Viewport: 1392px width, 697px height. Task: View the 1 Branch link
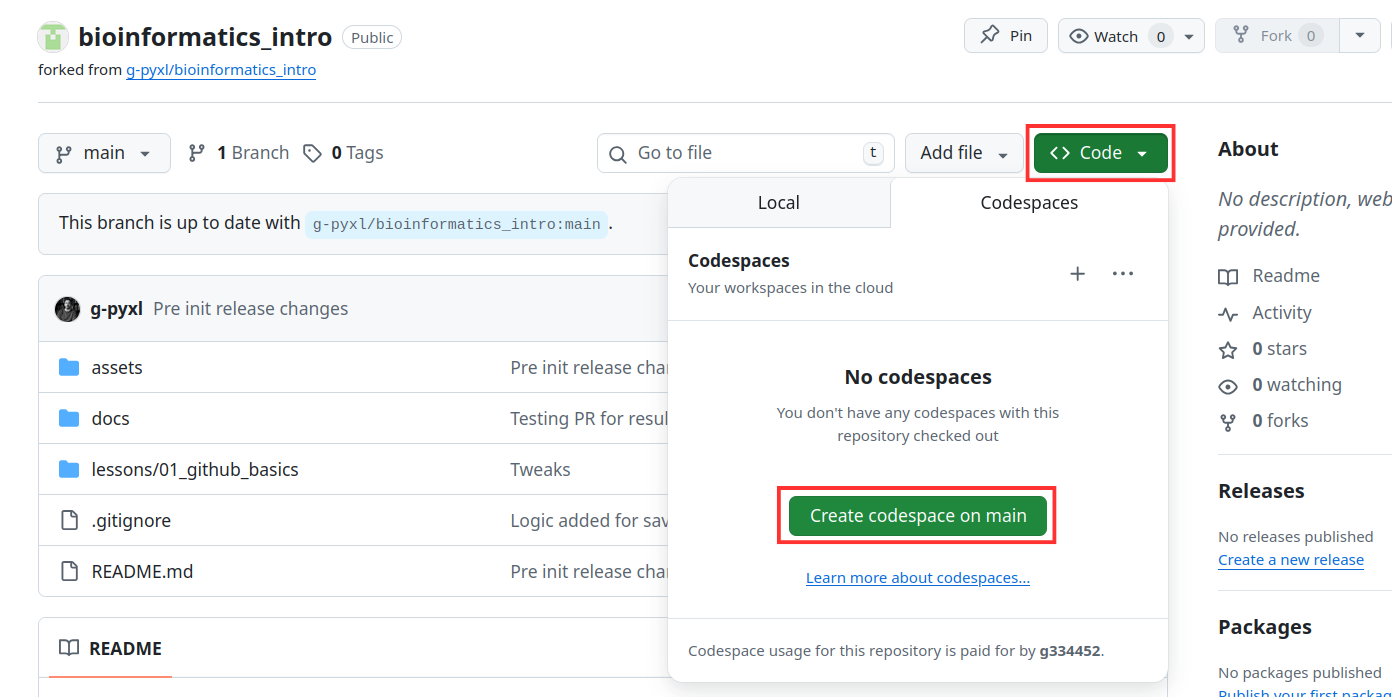(239, 153)
